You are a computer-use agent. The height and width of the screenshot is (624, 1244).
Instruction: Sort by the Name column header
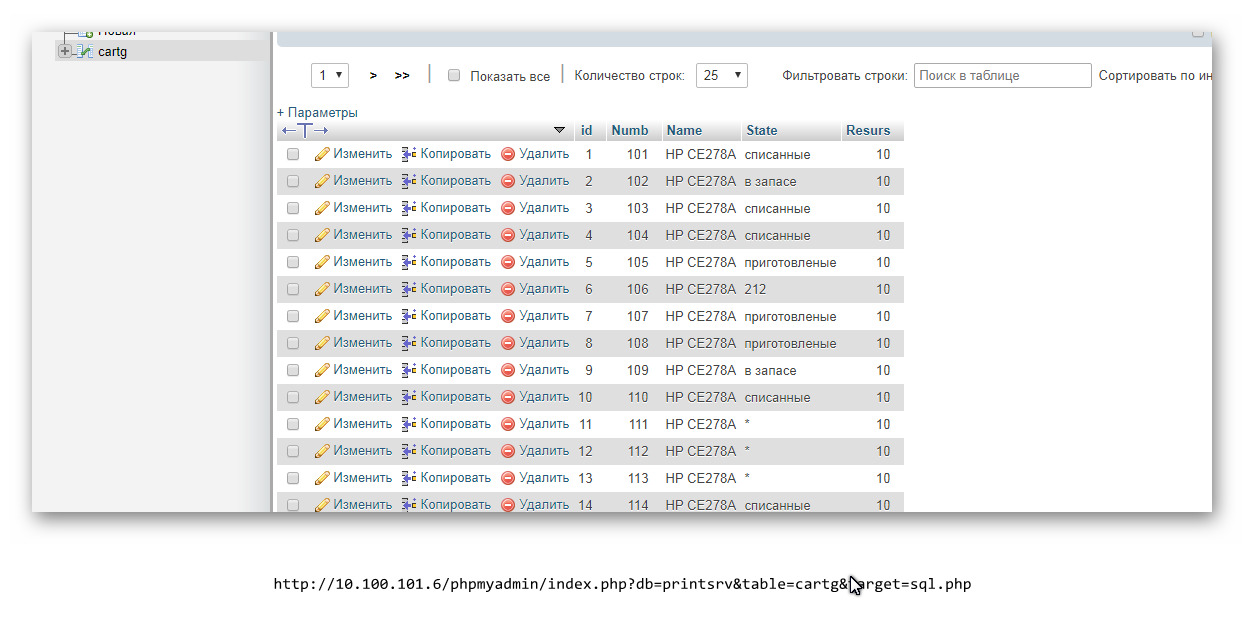click(685, 130)
